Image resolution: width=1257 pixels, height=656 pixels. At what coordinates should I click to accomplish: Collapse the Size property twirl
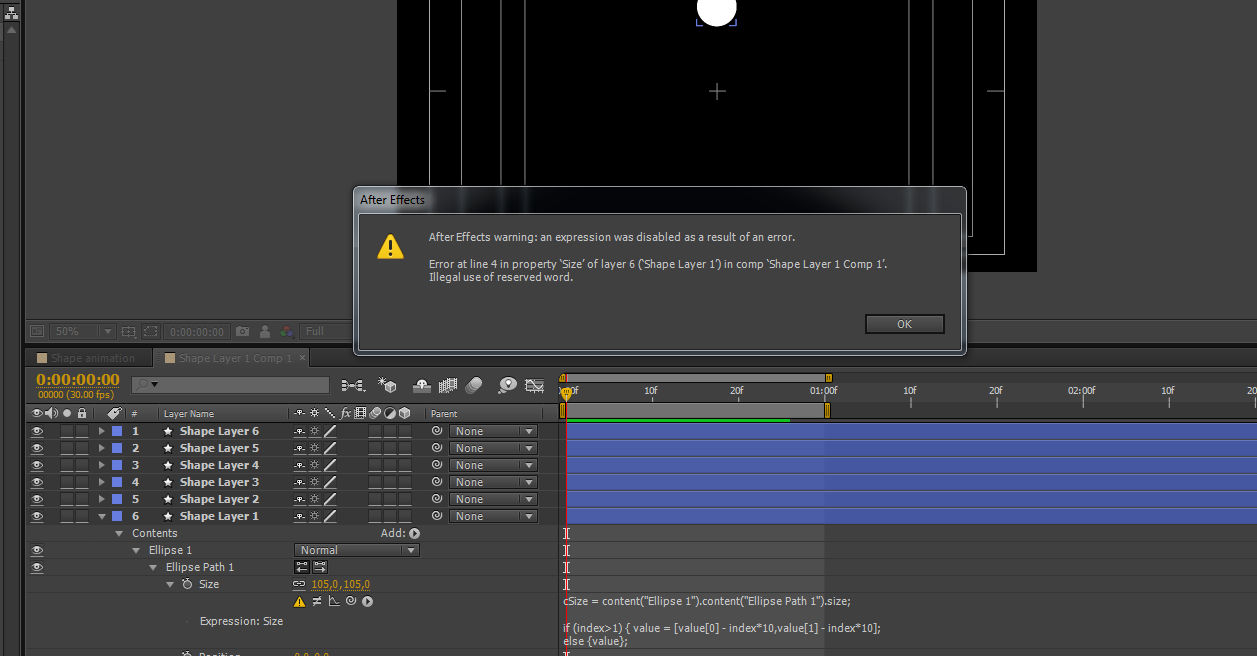pyautogui.click(x=170, y=585)
